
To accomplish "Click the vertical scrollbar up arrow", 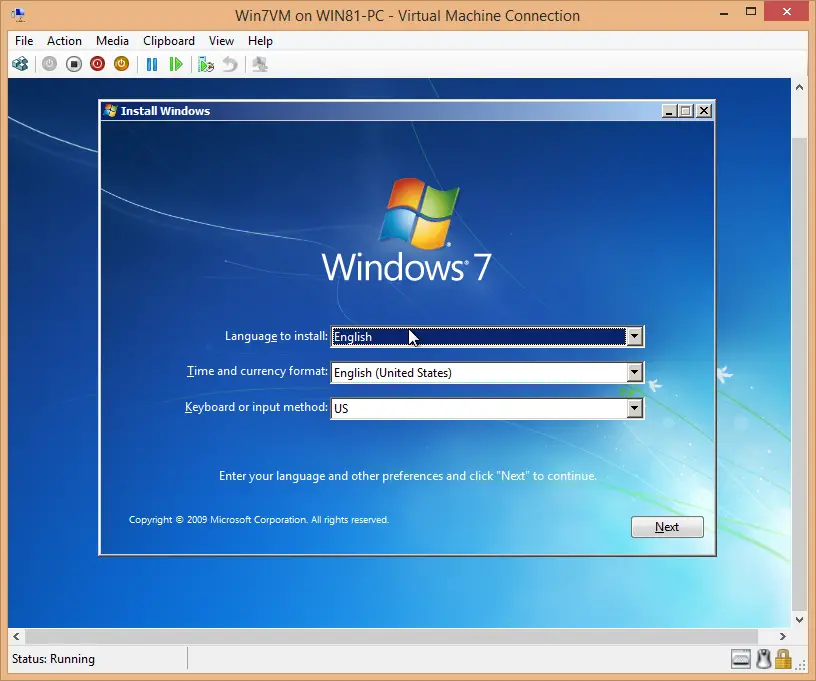I will [799, 87].
